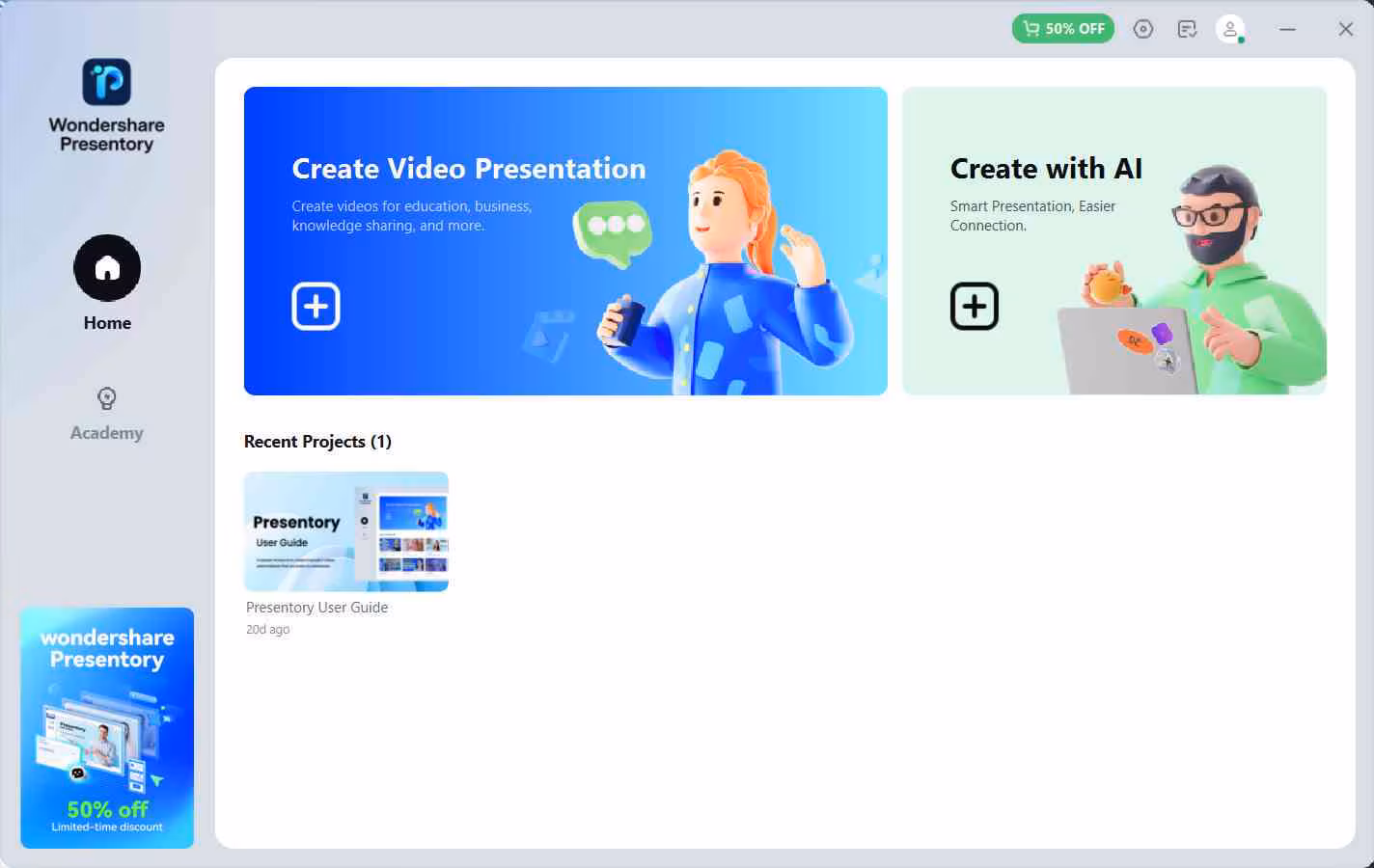Click the Recent Projects (1) heading
This screenshot has height=868, width=1374.
click(x=317, y=442)
